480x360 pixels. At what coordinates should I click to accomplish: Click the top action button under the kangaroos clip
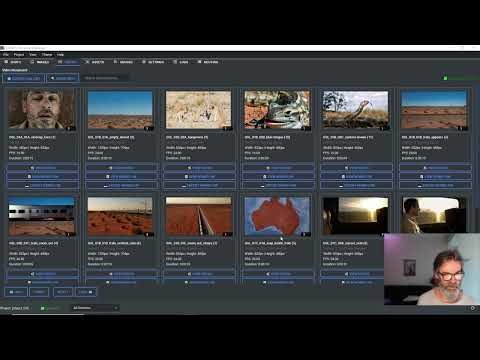[200, 168]
